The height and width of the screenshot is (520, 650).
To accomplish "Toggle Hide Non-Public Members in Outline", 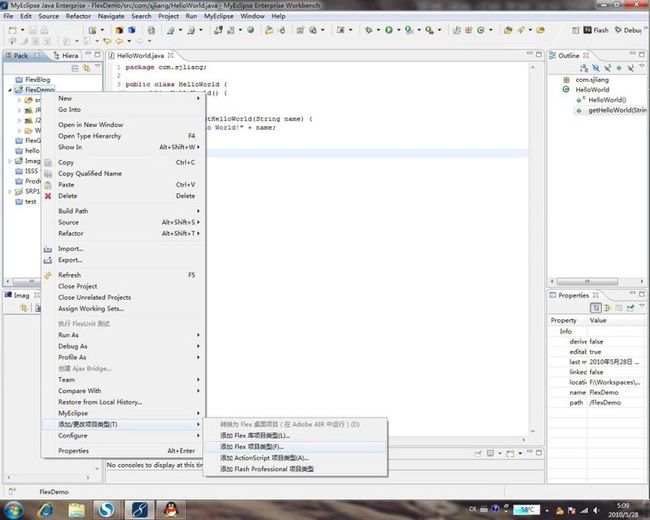I will [x=619, y=68].
